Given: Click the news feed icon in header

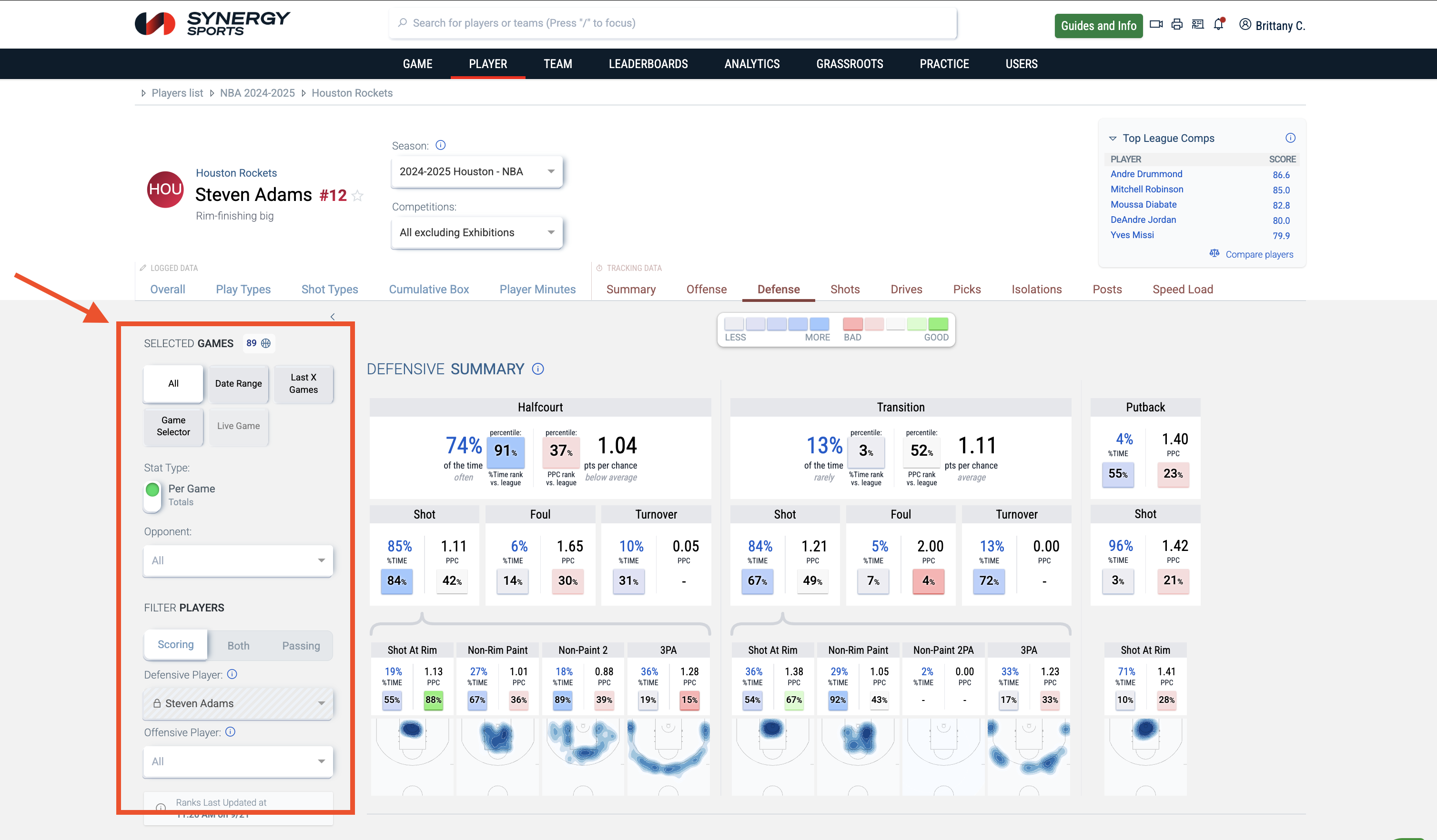Looking at the screenshot, I should pos(1197,24).
